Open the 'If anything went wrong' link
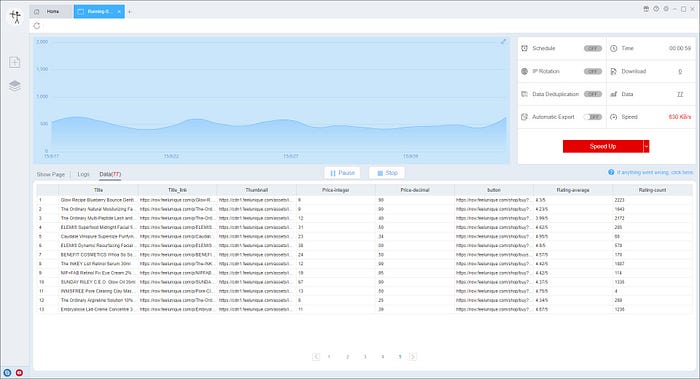Image resolution: width=700 pixels, height=379 pixels. [655, 172]
